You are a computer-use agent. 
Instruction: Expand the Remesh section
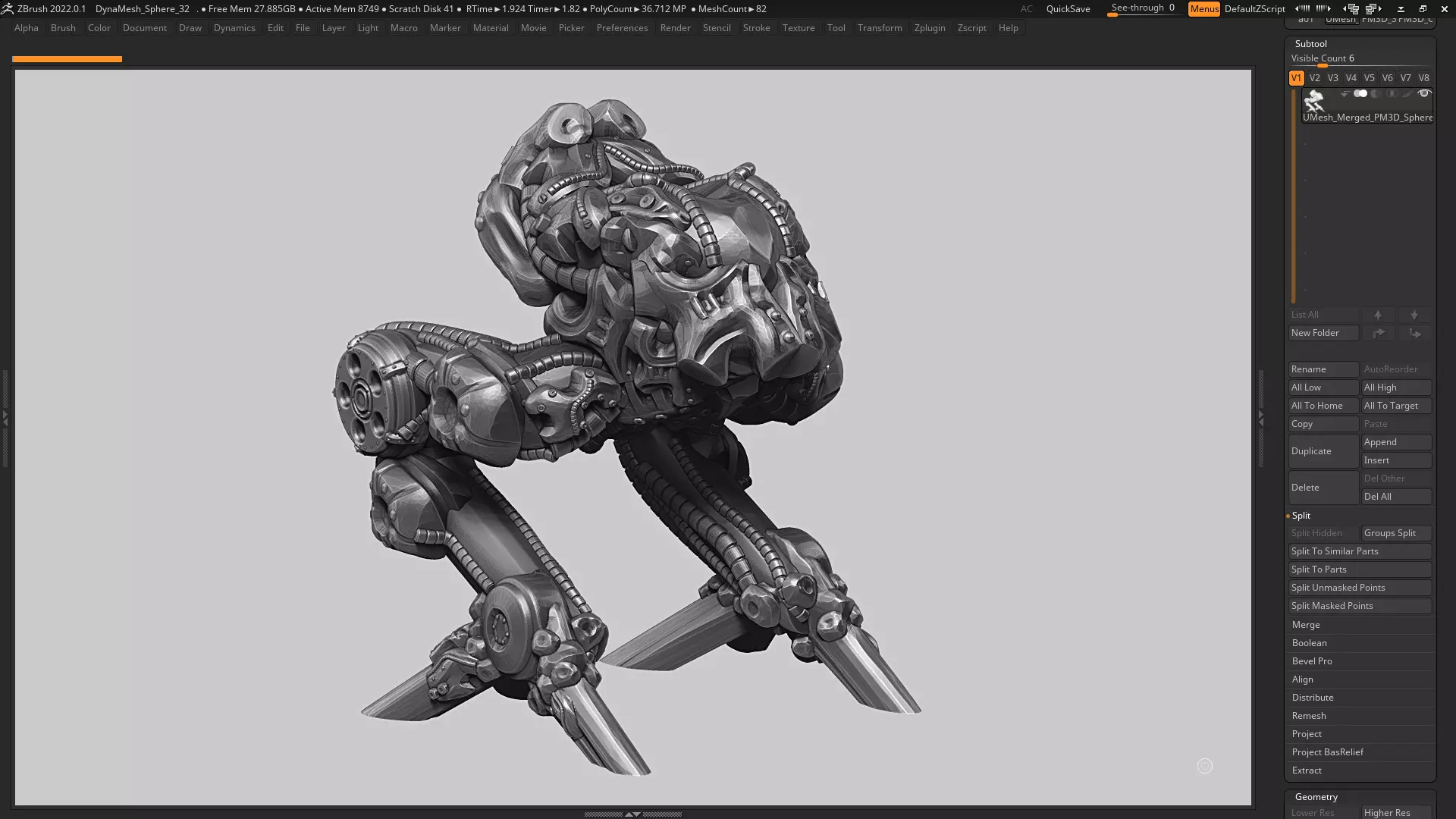tap(1309, 716)
